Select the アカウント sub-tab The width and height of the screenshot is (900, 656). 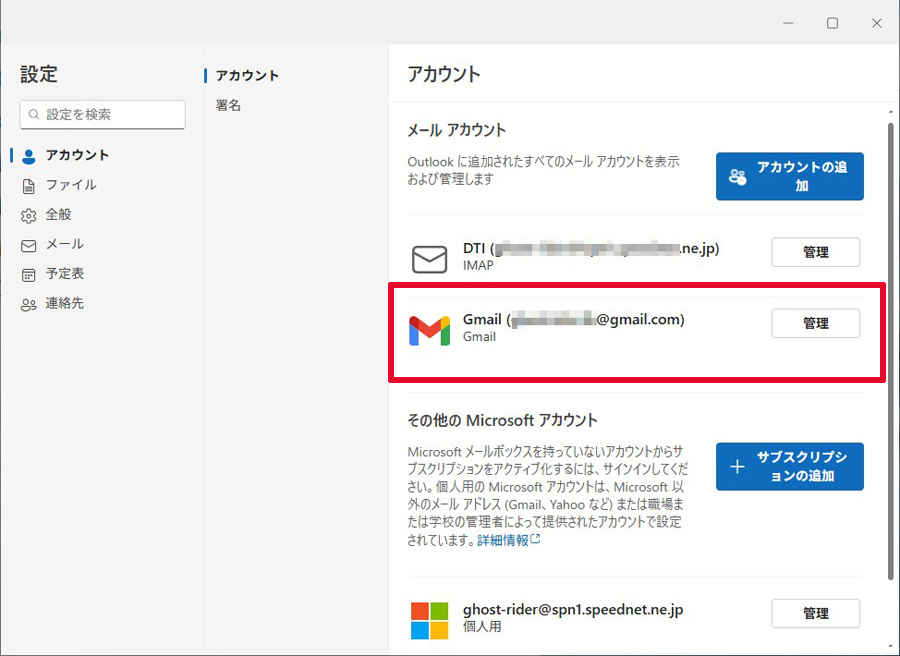(247, 76)
